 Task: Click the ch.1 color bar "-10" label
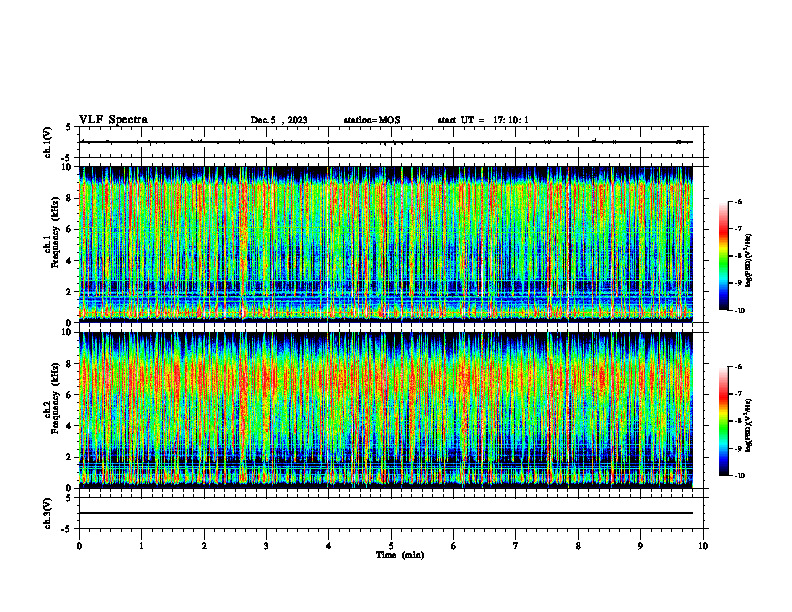(739, 311)
